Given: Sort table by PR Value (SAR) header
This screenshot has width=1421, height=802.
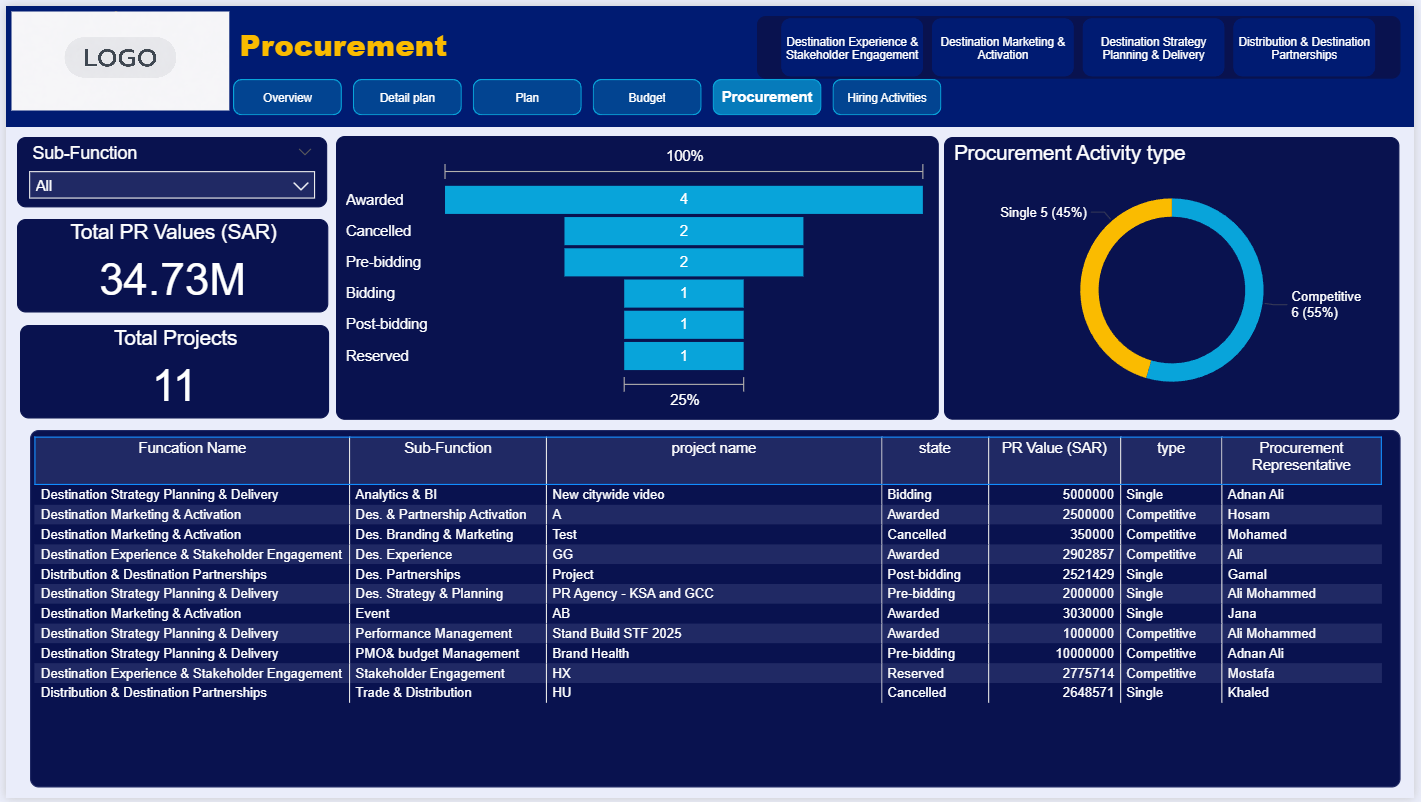Looking at the screenshot, I should tap(1054, 449).
